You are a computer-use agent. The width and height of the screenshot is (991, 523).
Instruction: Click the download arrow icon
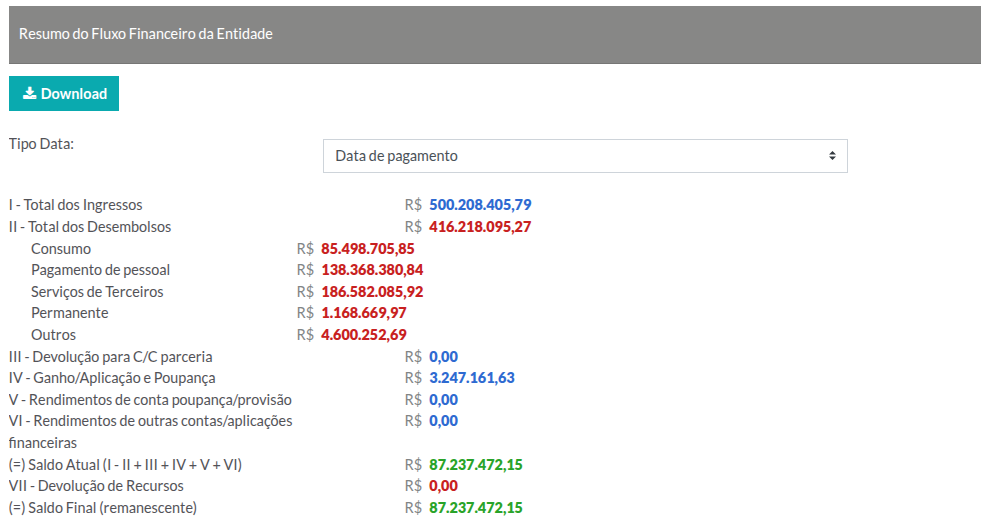(x=29, y=94)
